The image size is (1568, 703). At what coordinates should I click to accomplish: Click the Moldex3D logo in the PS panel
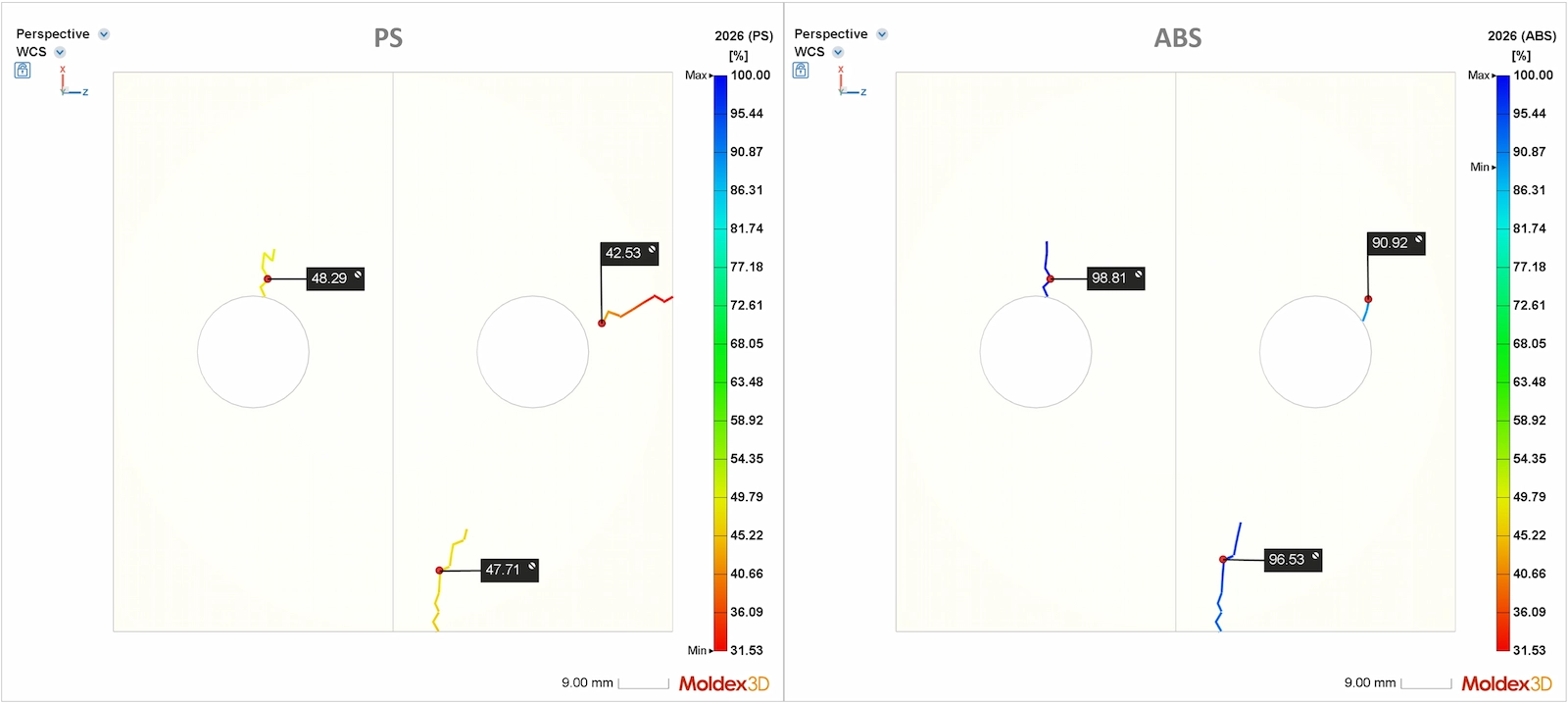723,683
